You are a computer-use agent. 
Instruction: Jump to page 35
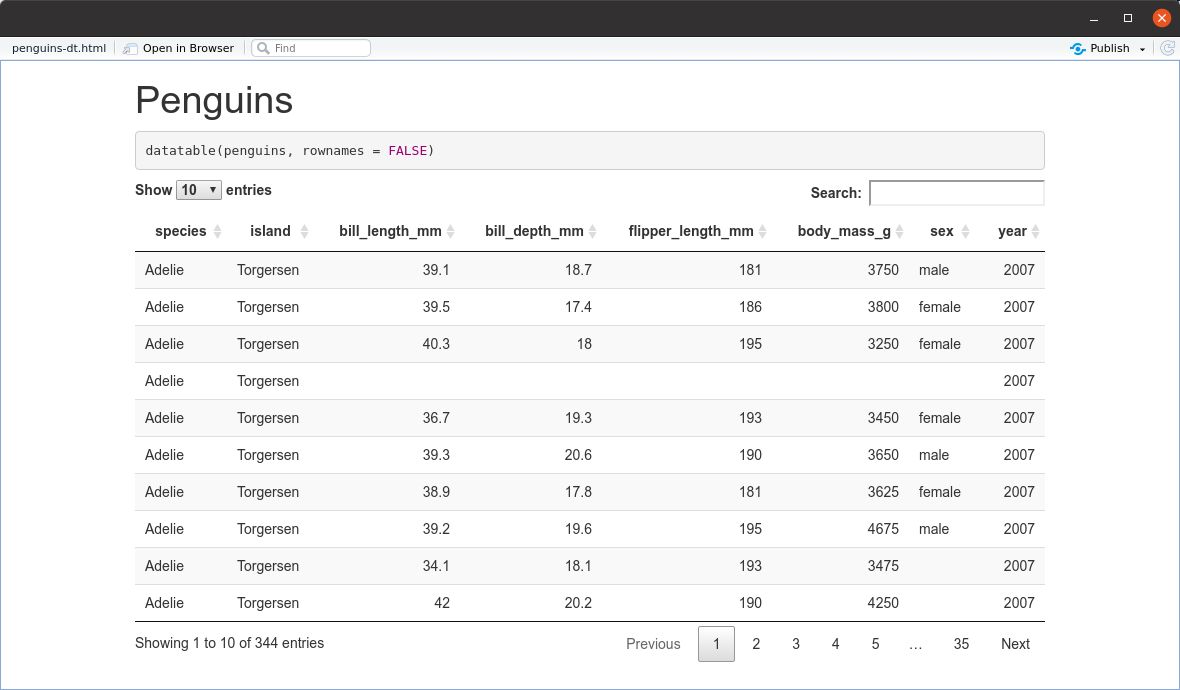click(961, 644)
